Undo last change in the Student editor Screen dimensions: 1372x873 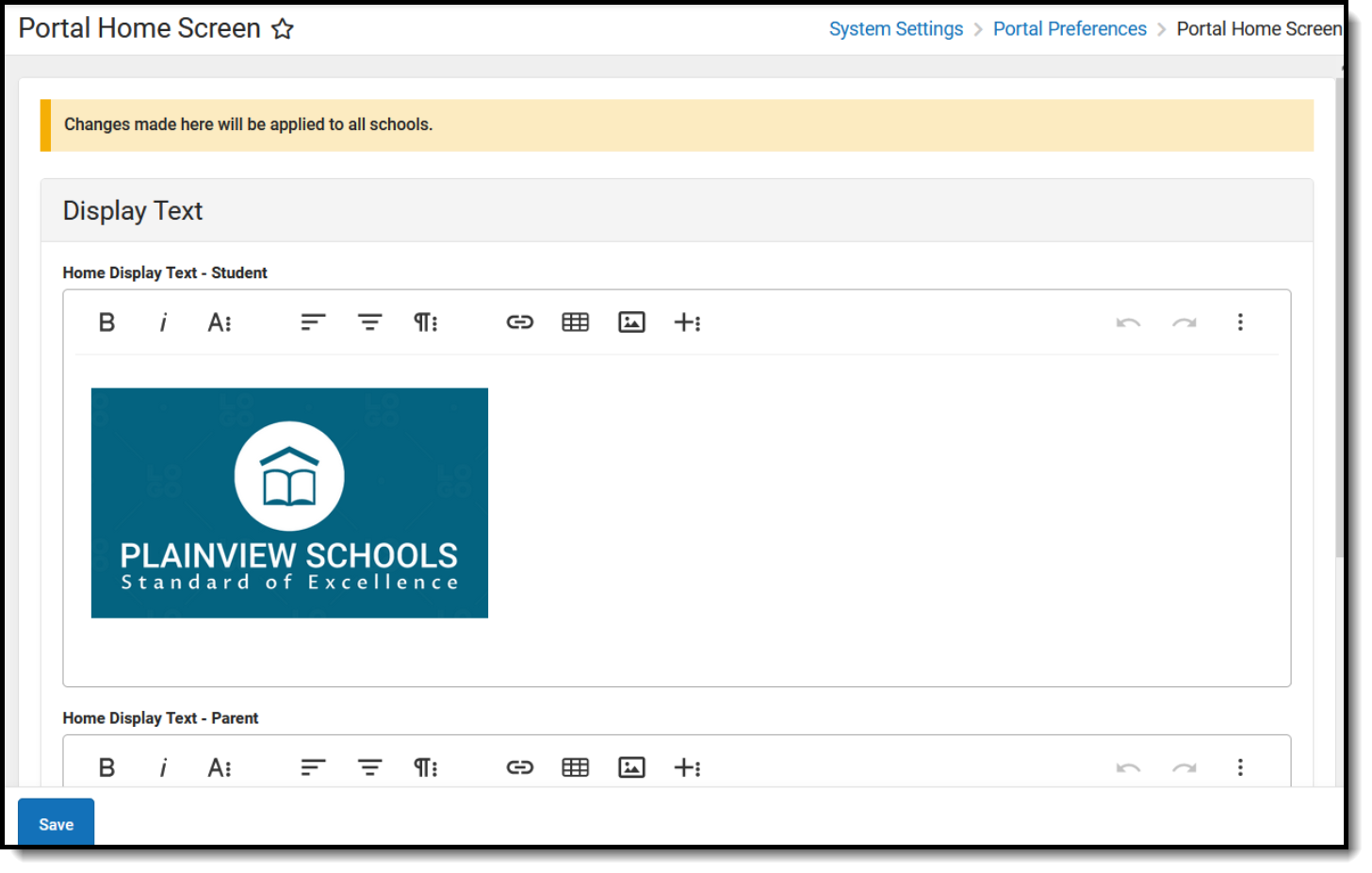point(1128,322)
